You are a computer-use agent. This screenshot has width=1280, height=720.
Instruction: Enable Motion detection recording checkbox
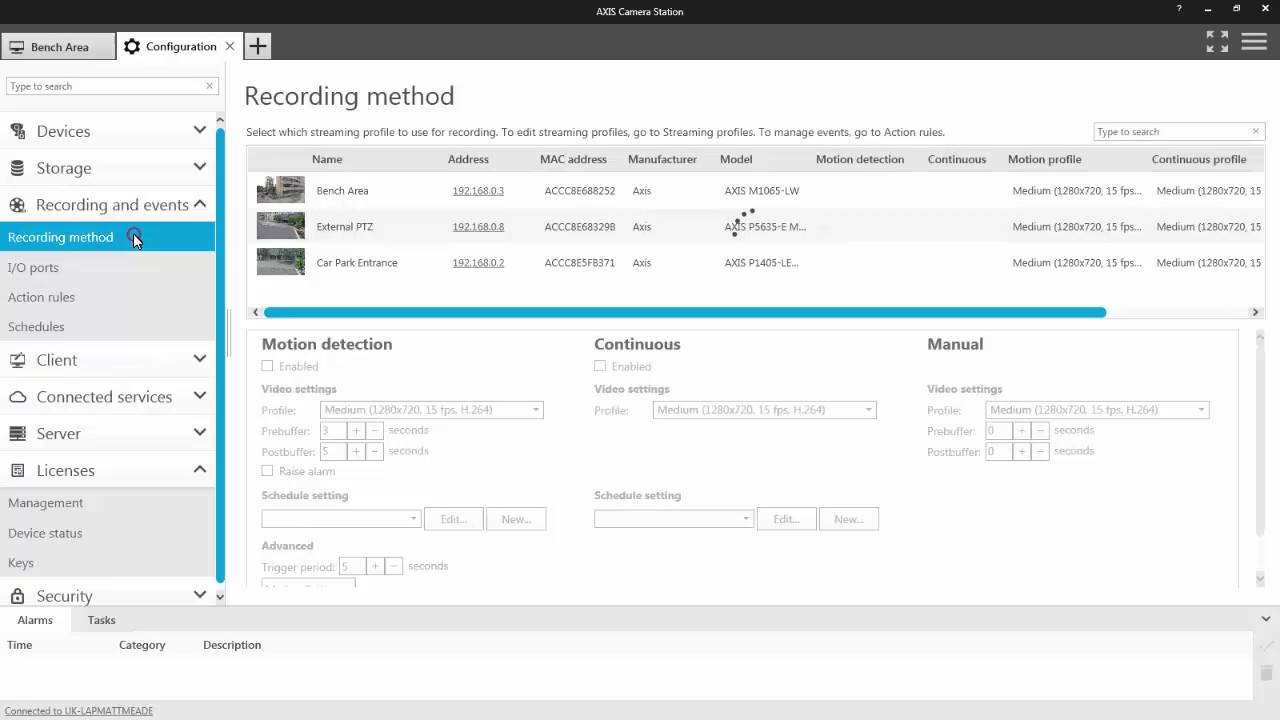267,367
